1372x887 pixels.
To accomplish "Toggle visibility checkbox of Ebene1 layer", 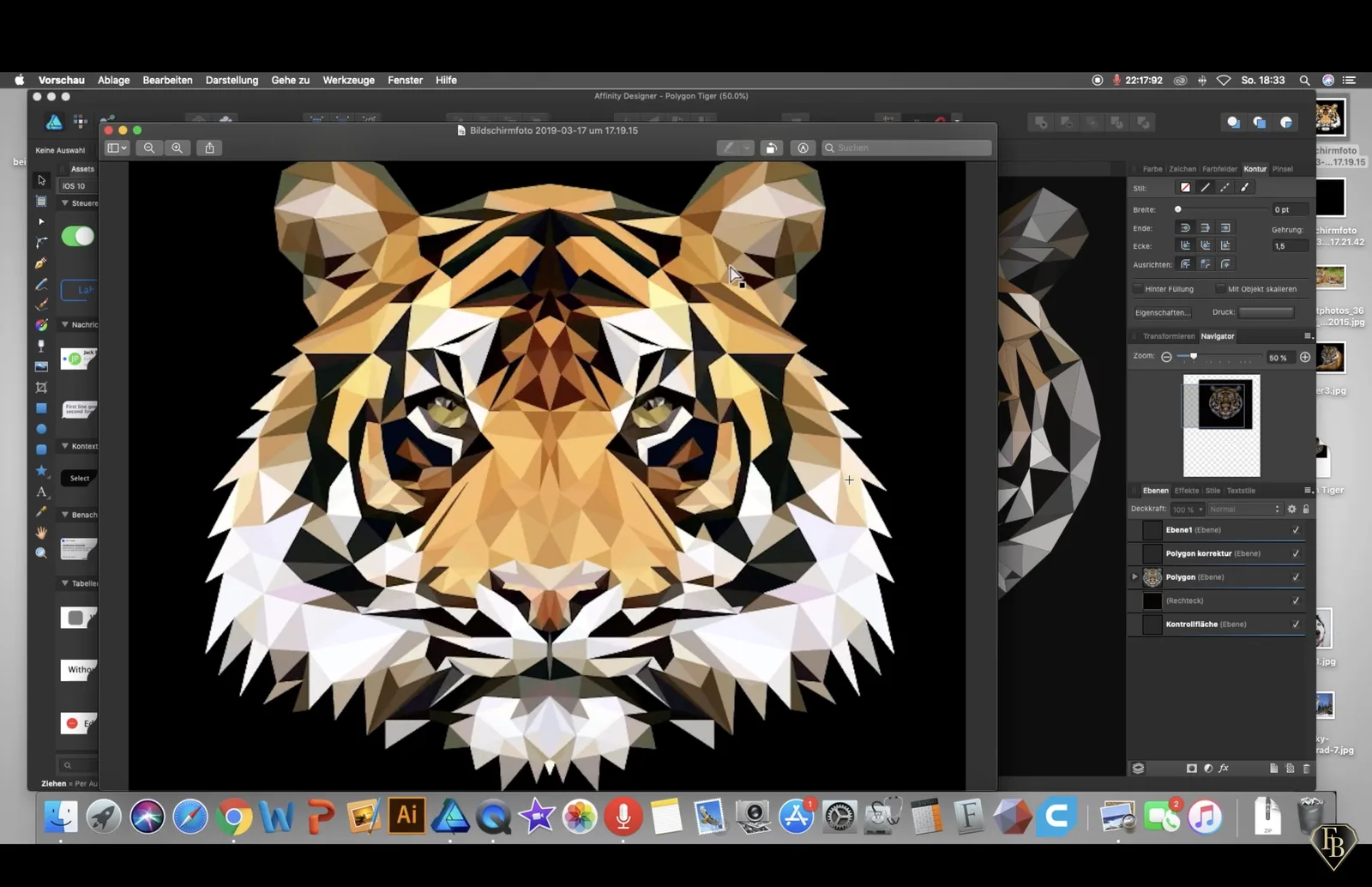I will point(1296,530).
